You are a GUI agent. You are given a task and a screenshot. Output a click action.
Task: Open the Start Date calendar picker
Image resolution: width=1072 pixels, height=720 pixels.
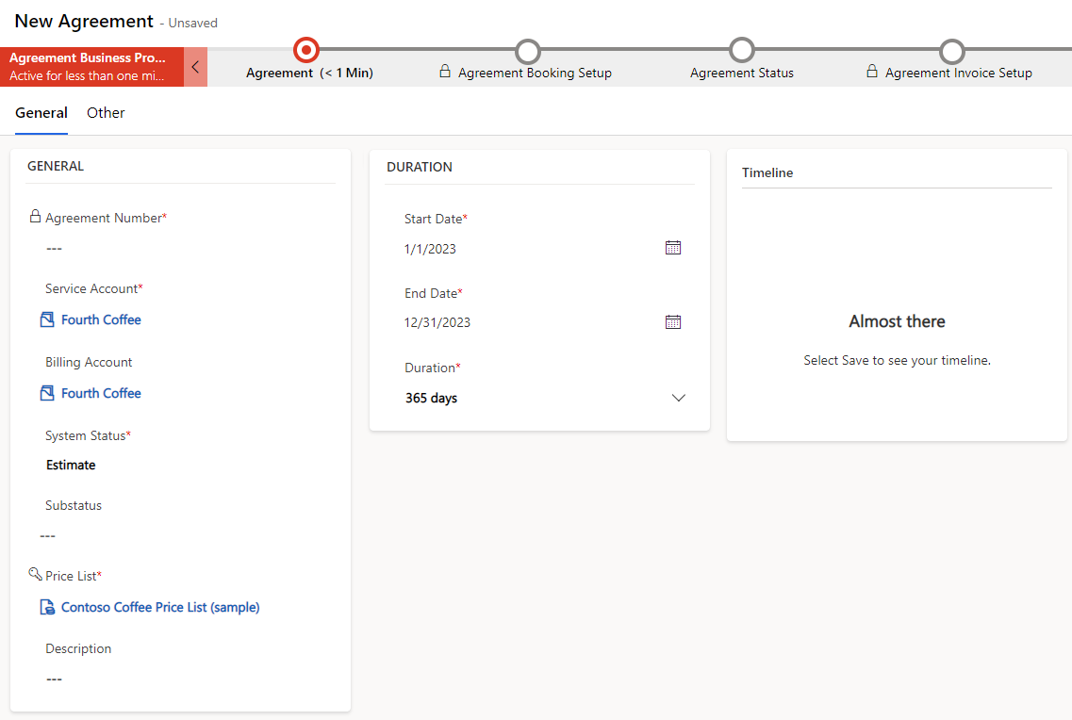click(x=673, y=247)
